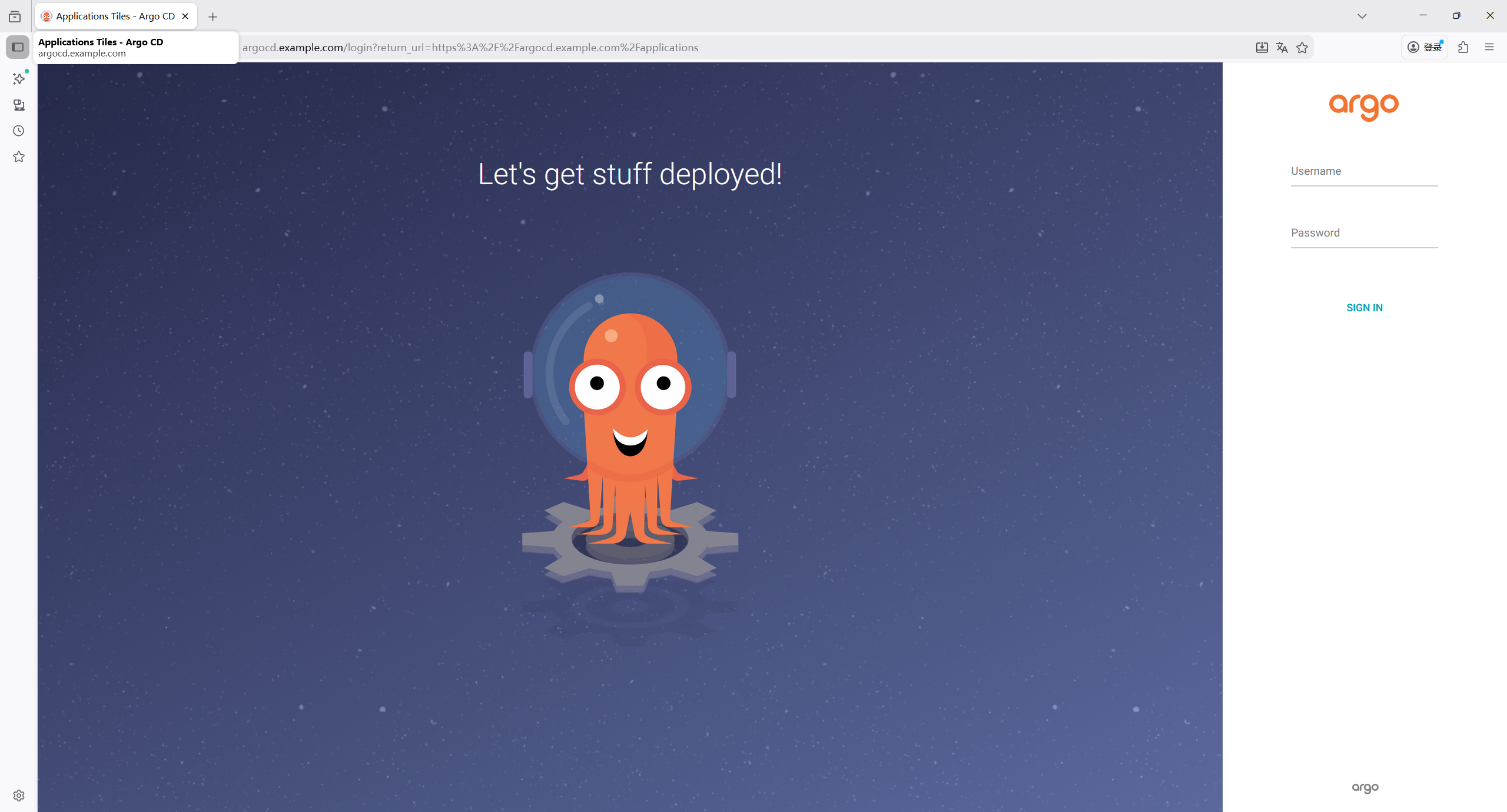Open the history clock sidebar icon
This screenshot has width=1507, height=812.
(19, 131)
